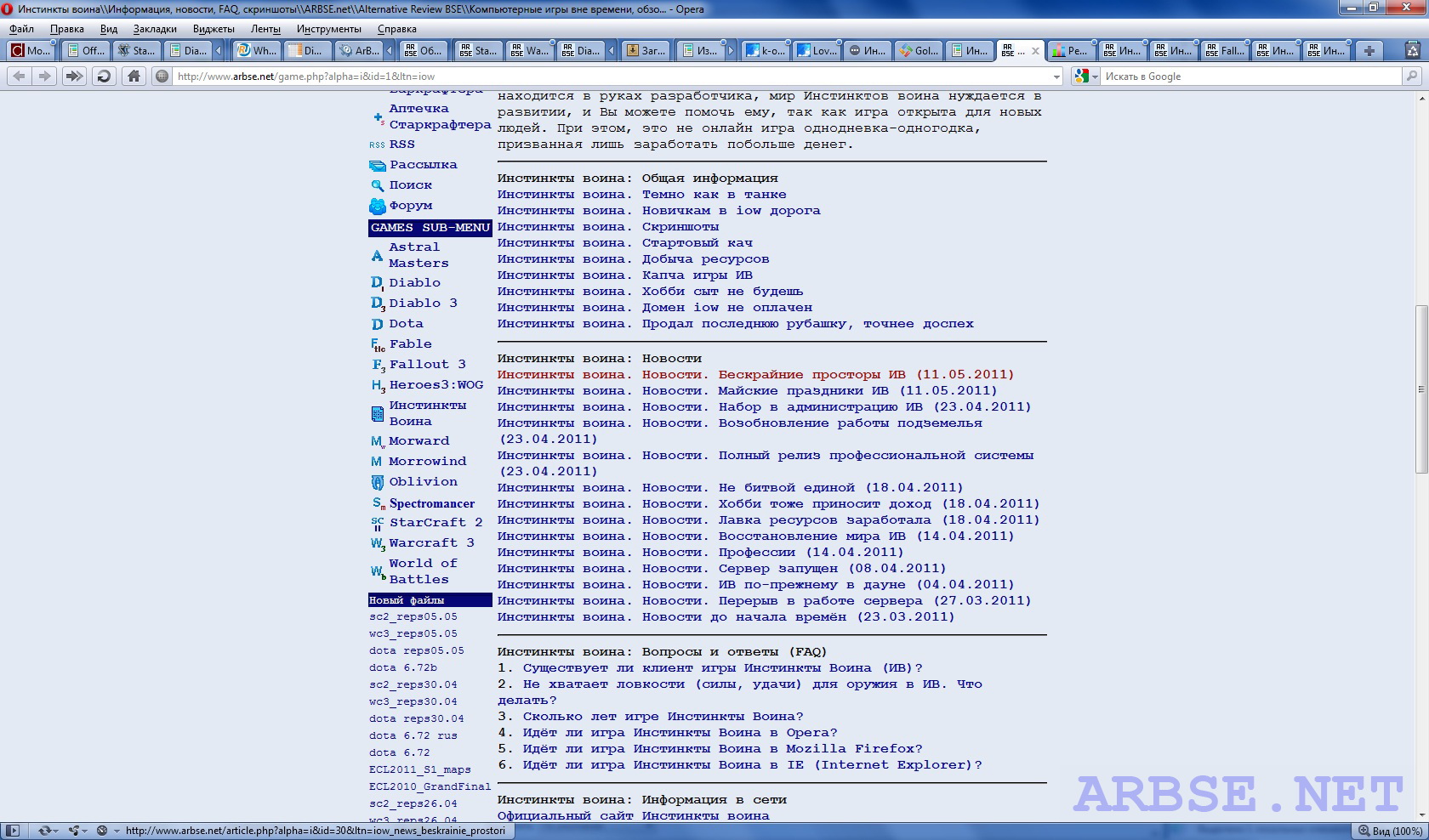This screenshot has width=1429, height=840.
Task: Open the Форум sidebar item
Action: coord(411,206)
